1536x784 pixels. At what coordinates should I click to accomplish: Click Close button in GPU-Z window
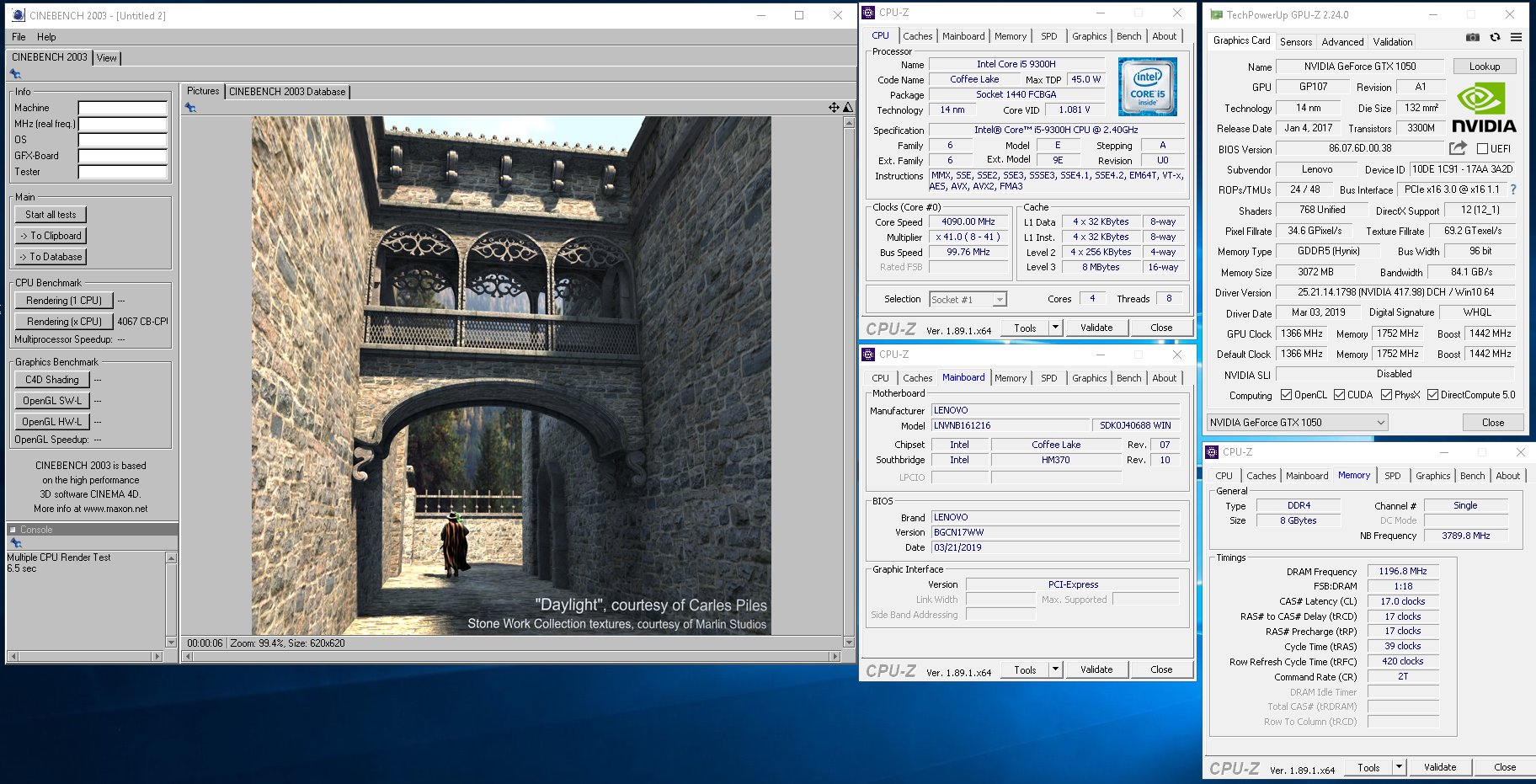pos(1493,423)
